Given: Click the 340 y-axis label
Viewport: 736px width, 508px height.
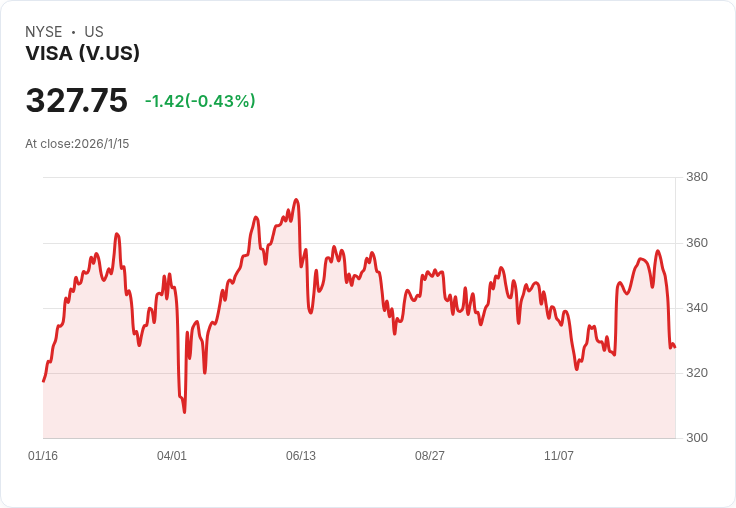Looking at the screenshot, I should click(696, 308).
